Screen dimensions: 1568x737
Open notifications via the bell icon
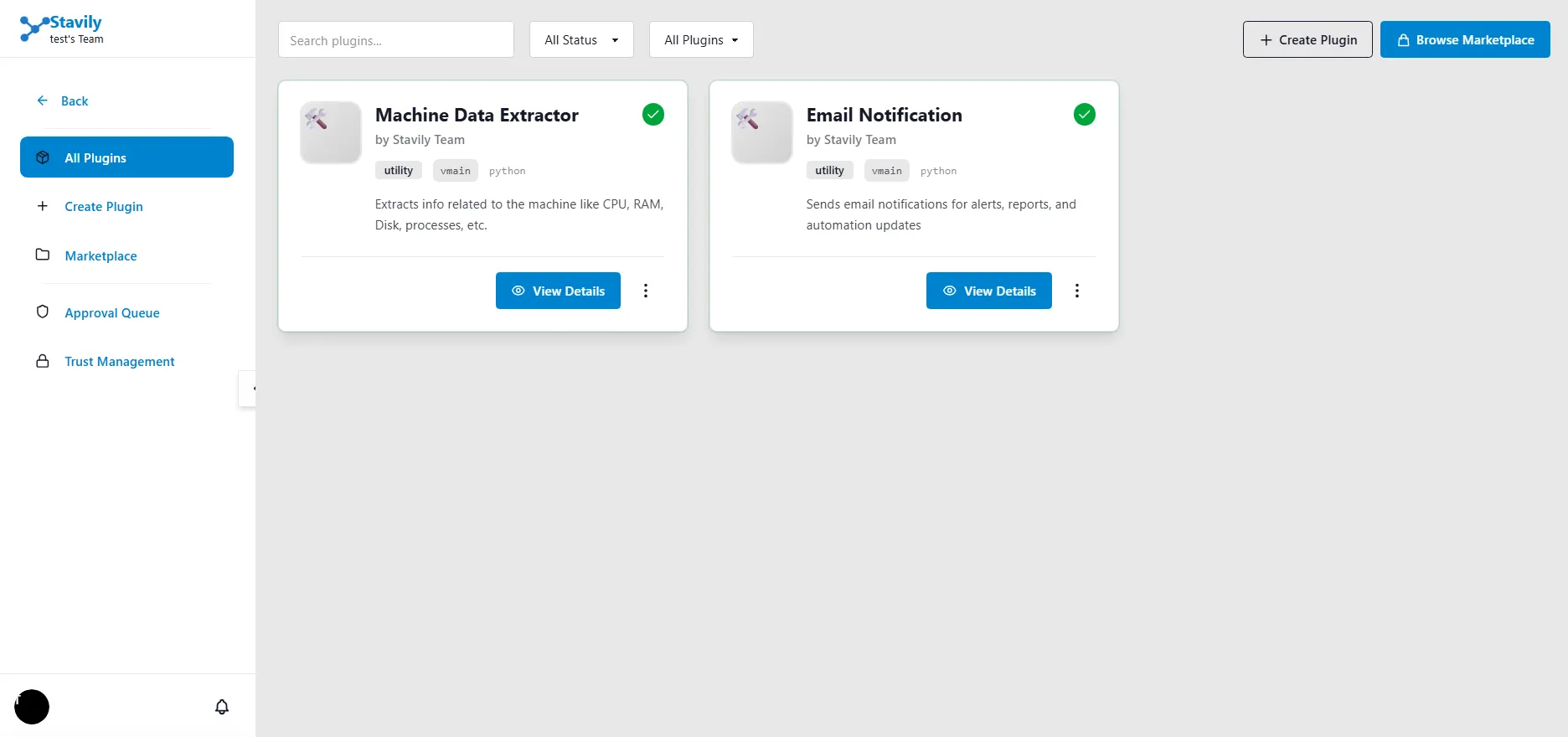(221, 706)
